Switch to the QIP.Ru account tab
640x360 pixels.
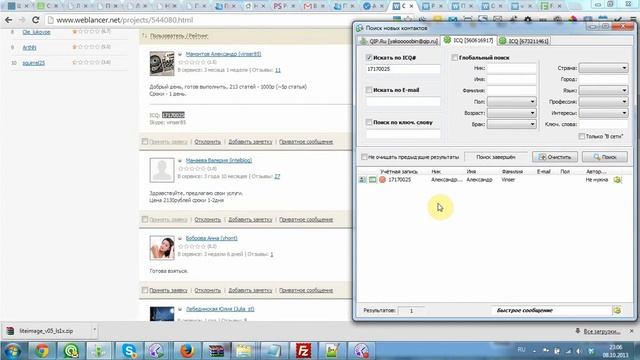(x=399, y=41)
